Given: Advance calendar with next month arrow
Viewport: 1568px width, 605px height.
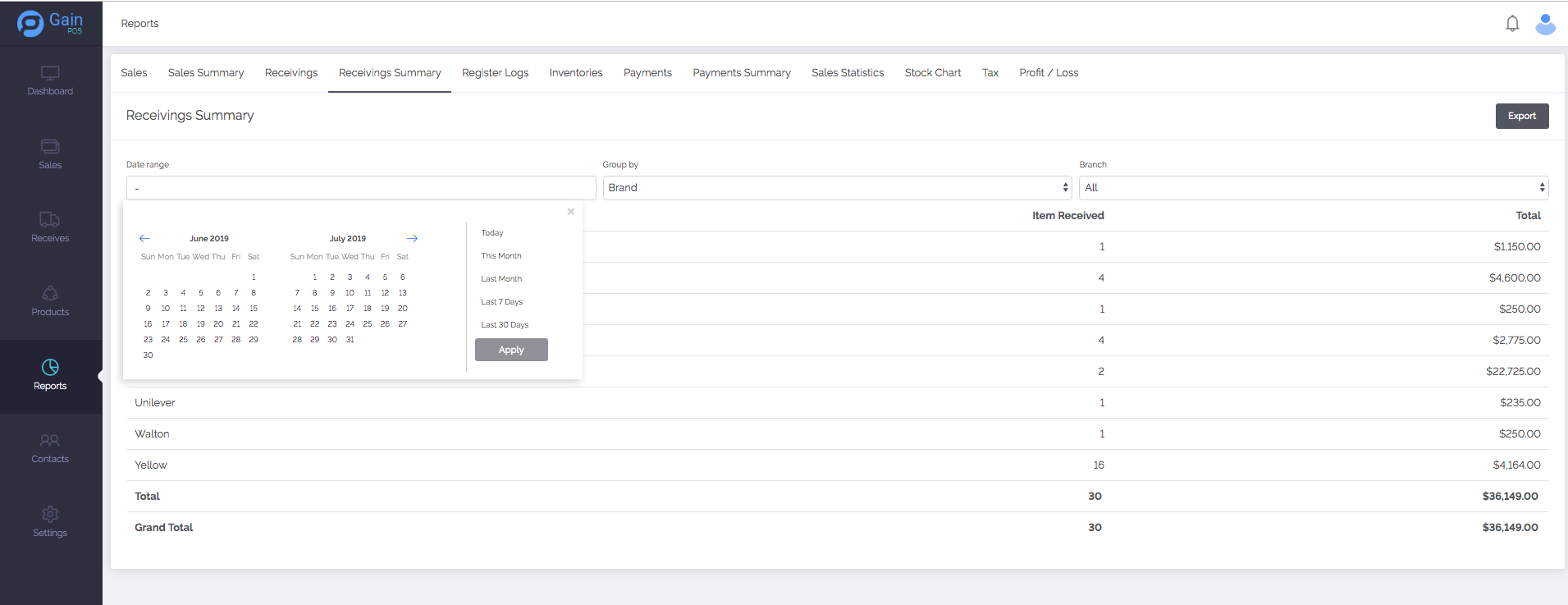Looking at the screenshot, I should click(412, 238).
